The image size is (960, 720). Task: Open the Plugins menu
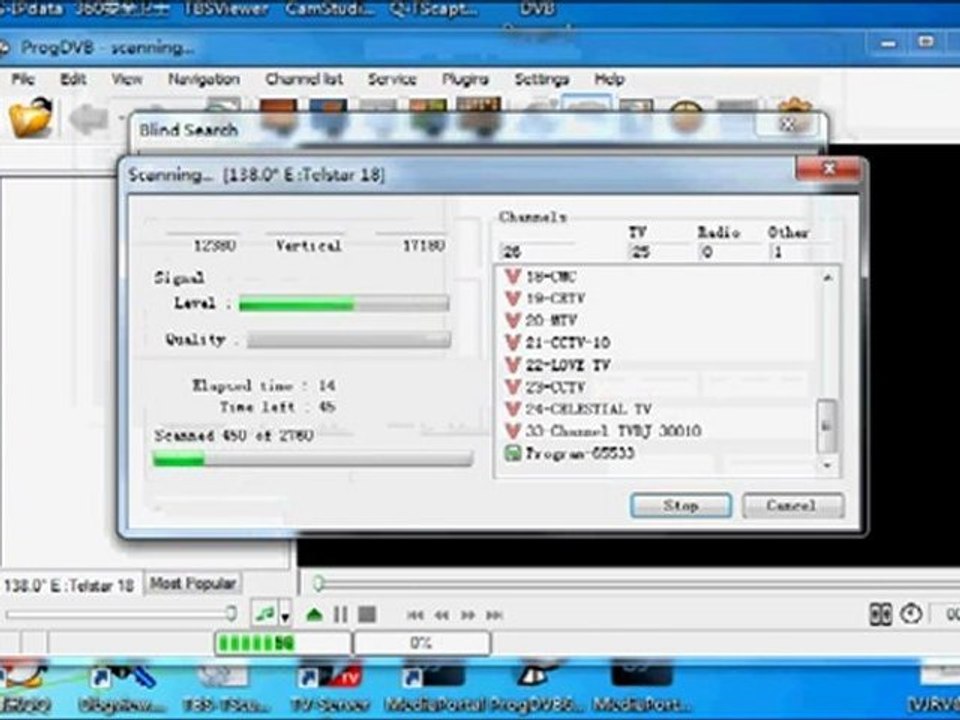(x=465, y=79)
